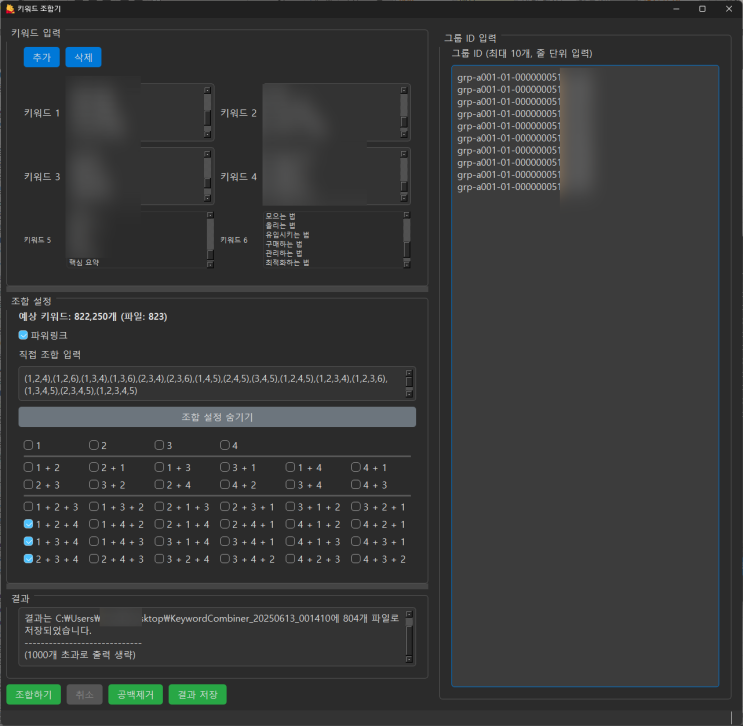Click the 조합하기 button at bottom
This screenshot has width=743, height=726.
[33, 695]
